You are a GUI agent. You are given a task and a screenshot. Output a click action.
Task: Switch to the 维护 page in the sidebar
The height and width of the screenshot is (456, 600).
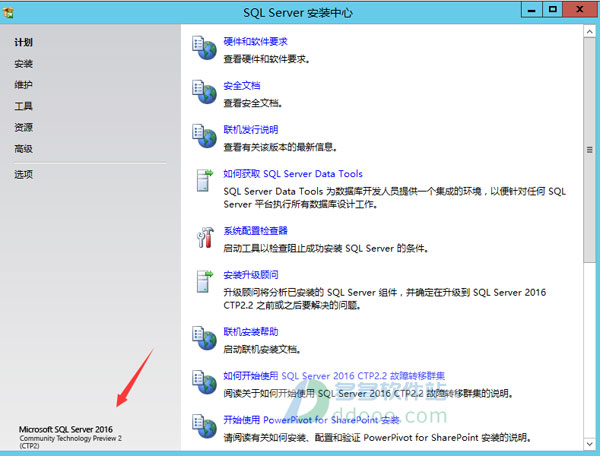click(x=23, y=85)
